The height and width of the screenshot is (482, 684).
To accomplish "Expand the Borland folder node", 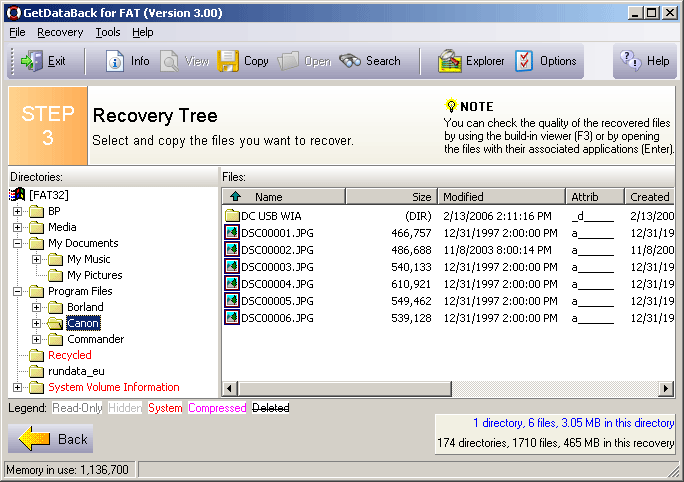I will 36,307.
